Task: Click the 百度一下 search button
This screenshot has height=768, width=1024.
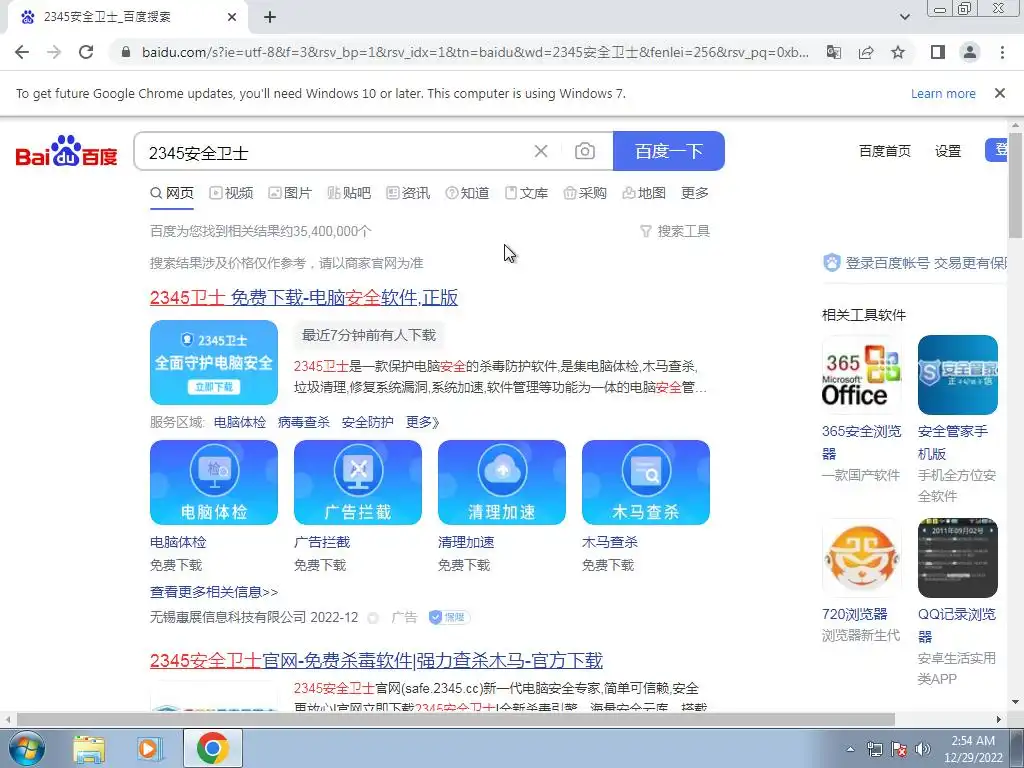Action: [669, 152]
